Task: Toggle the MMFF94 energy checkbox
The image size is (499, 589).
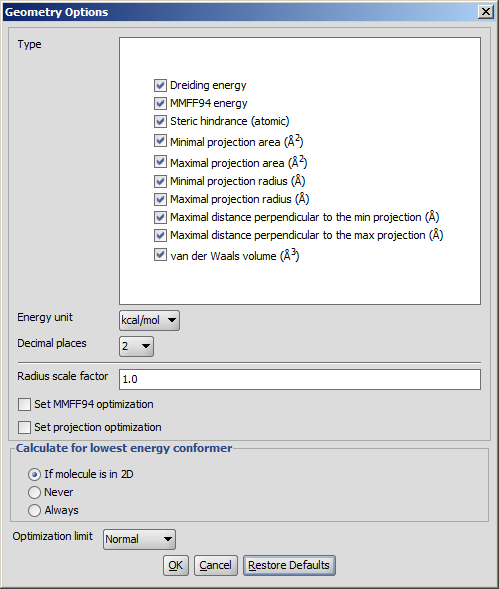Action: [x=160, y=103]
